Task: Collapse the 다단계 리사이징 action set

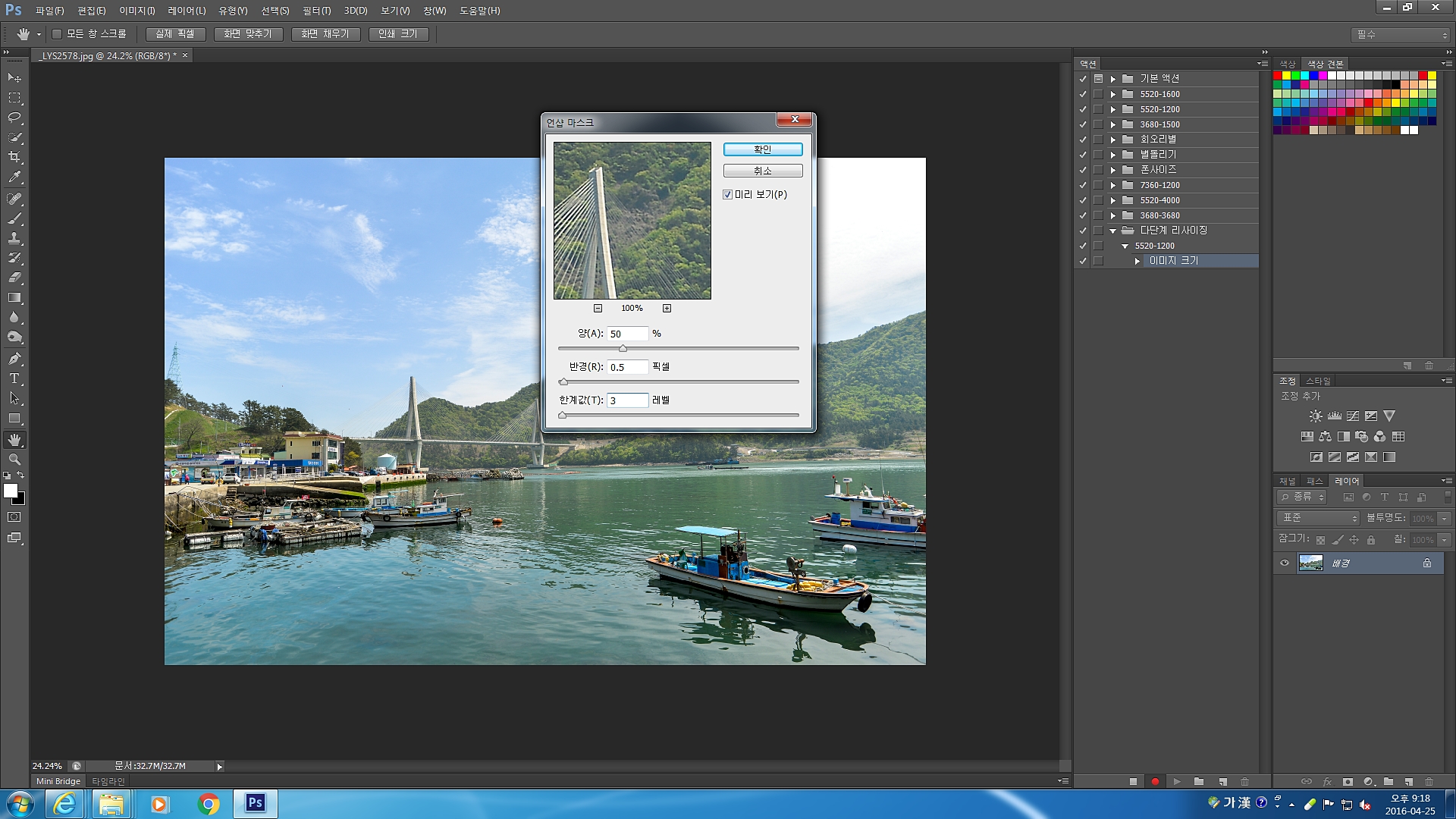Action: [x=1113, y=231]
